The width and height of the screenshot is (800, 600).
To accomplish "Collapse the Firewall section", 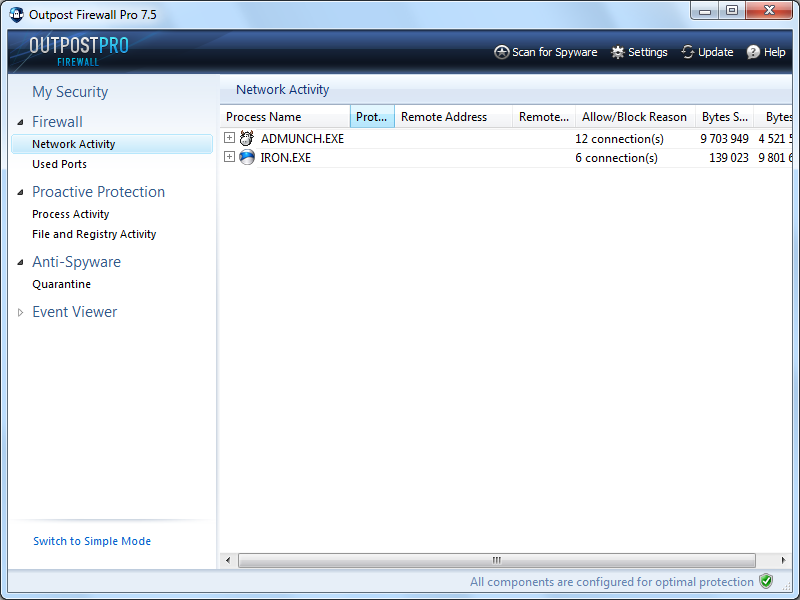I will (x=21, y=122).
